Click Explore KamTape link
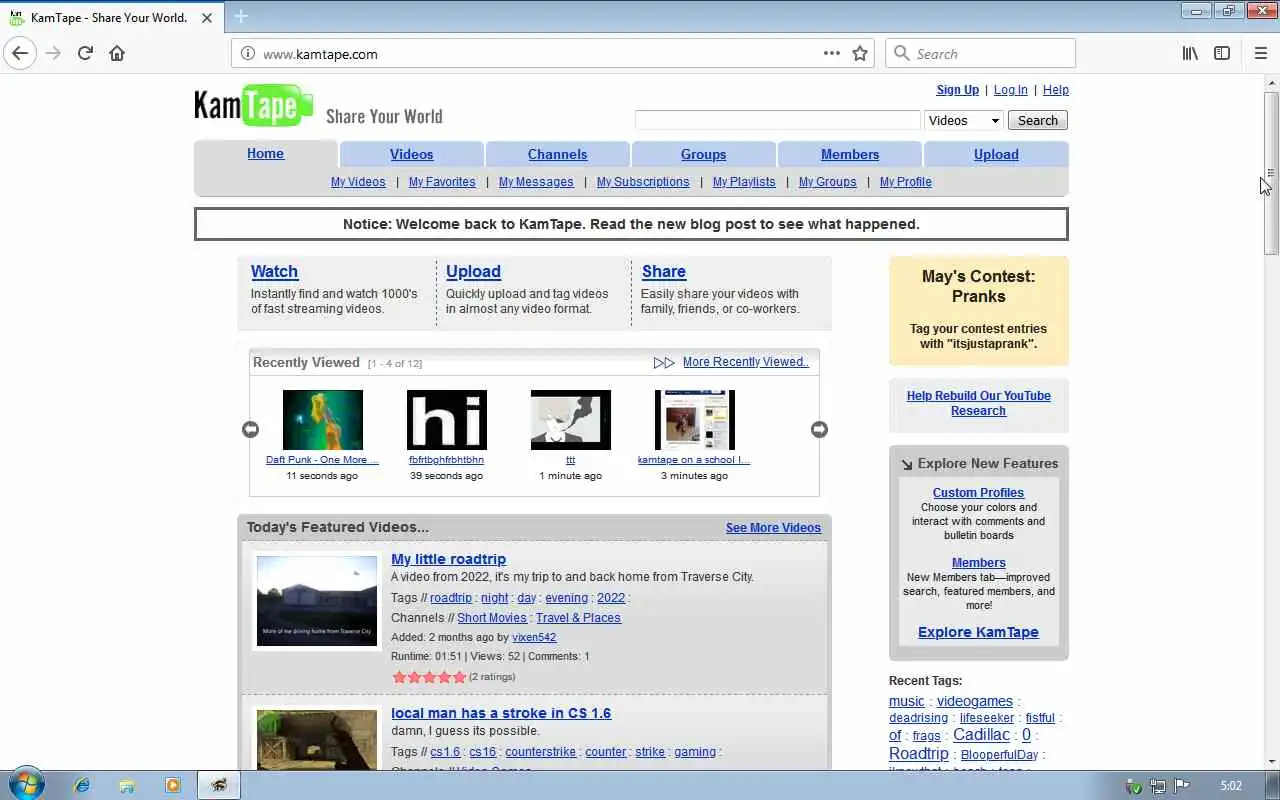Screen dimensions: 1280x800 pos(978,632)
